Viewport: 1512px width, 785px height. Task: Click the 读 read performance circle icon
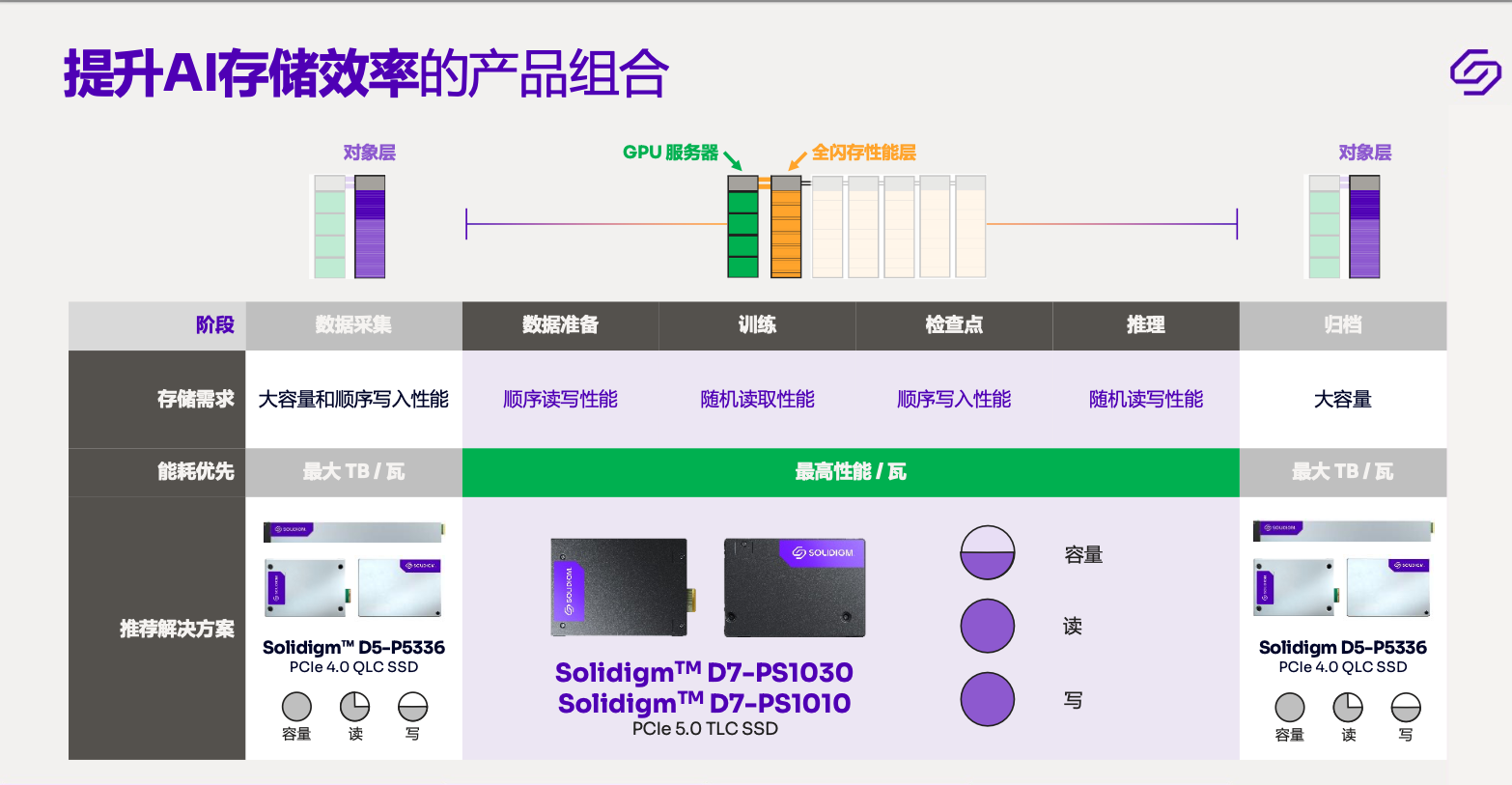click(x=987, y=625)
